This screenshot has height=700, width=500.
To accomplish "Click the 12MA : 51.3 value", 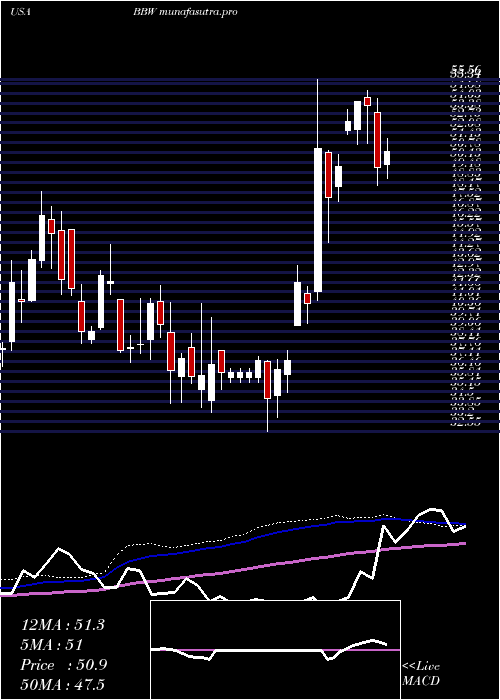I will (x=62, y=625).
